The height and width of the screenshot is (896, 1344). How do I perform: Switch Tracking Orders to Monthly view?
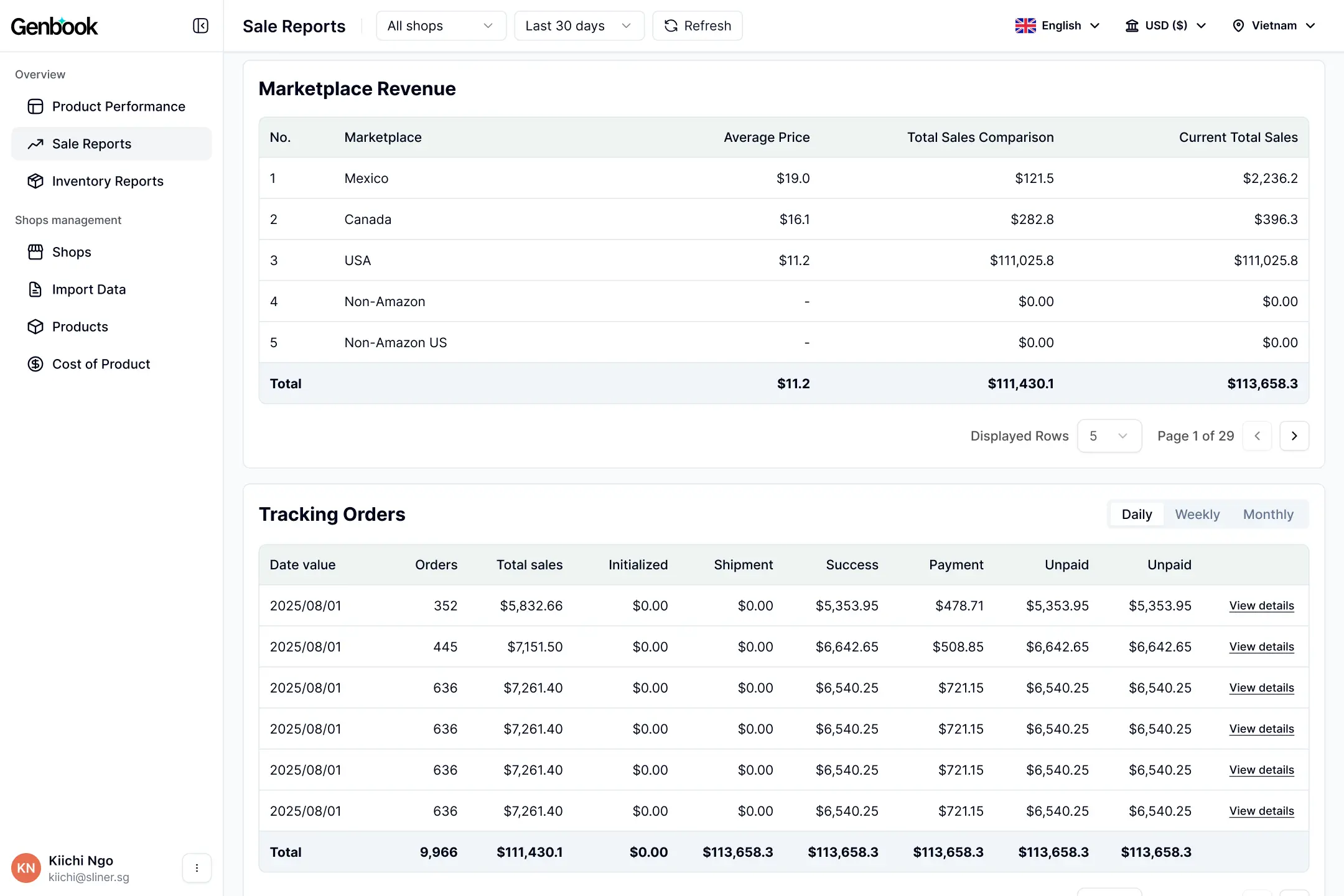(x=1268, y=515)
